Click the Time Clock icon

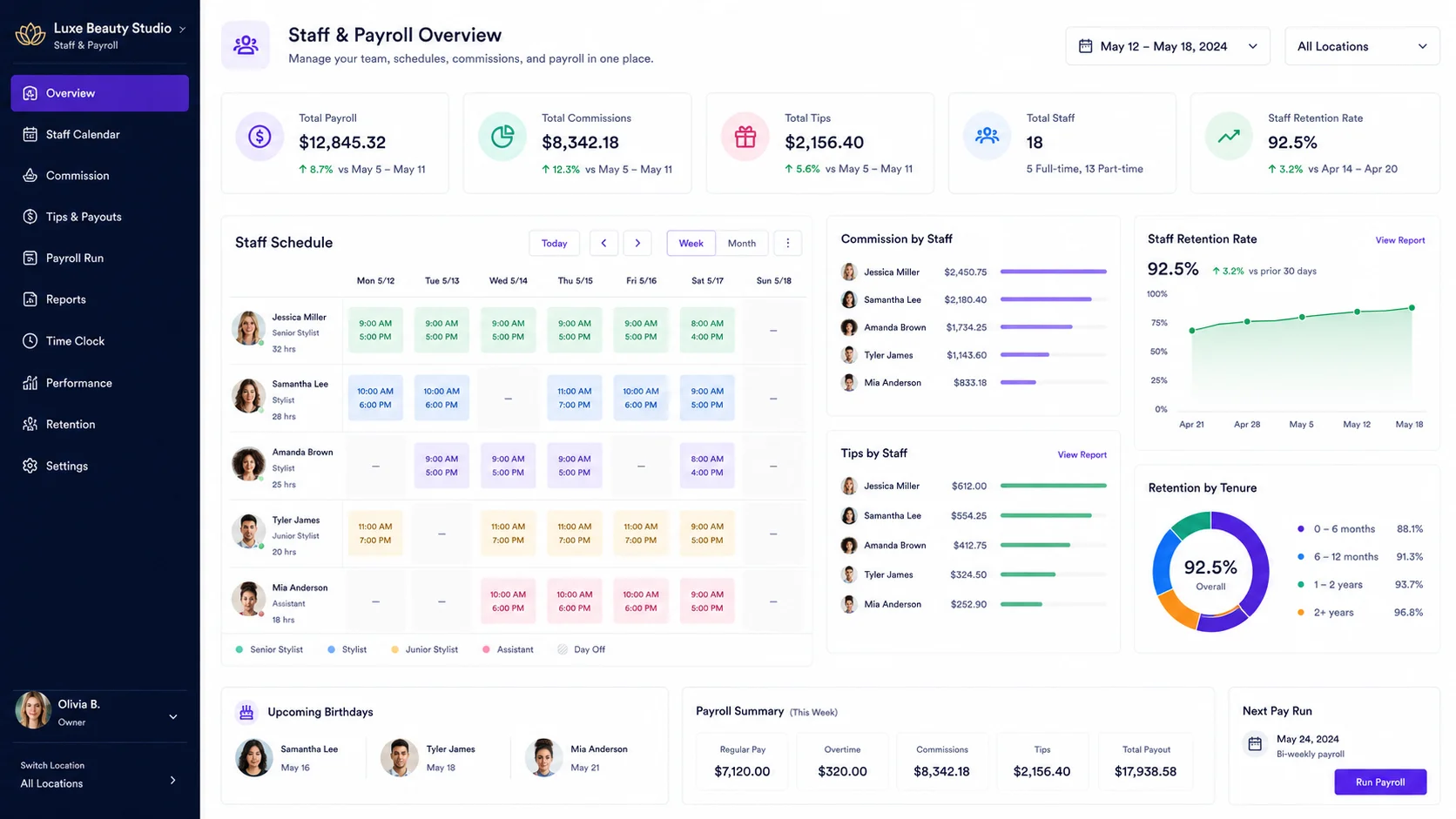click(30, 341)
